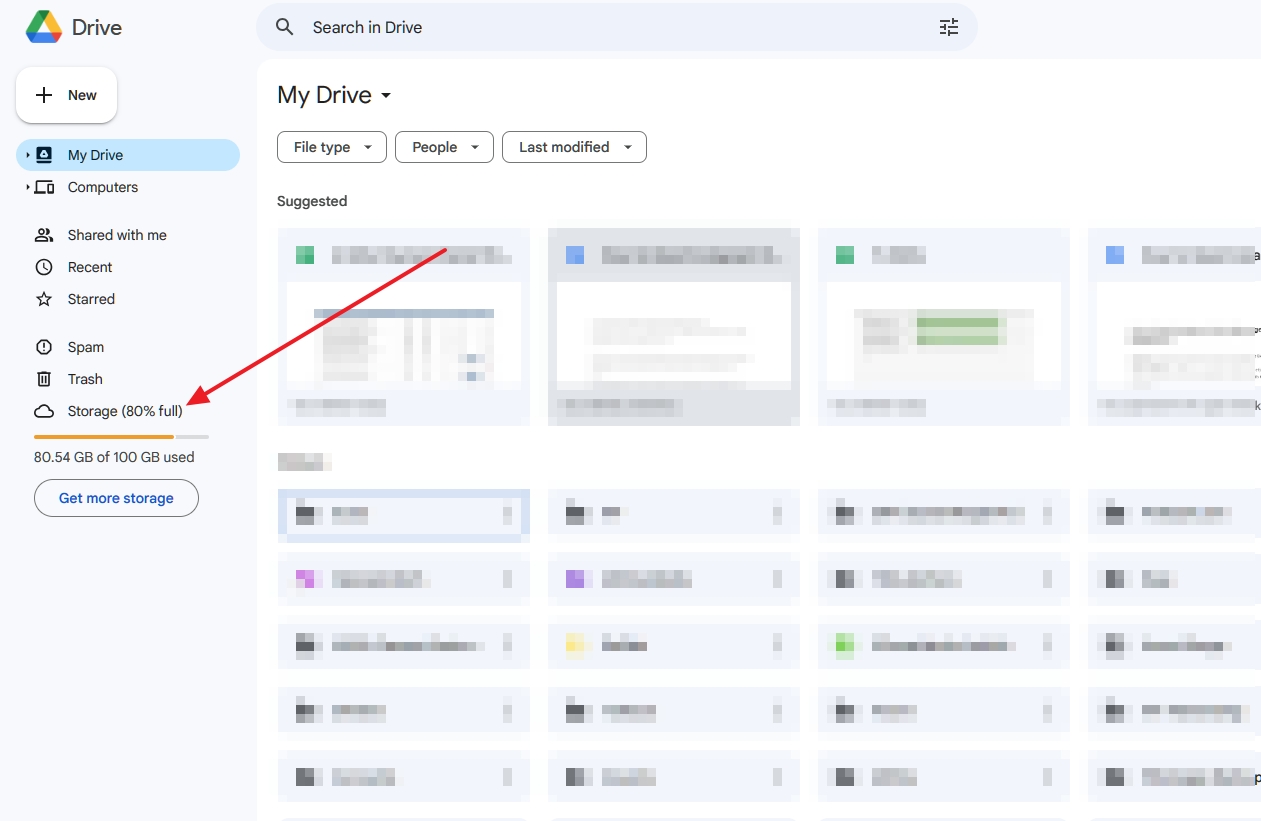Open Shared with me

click(116, 234)
